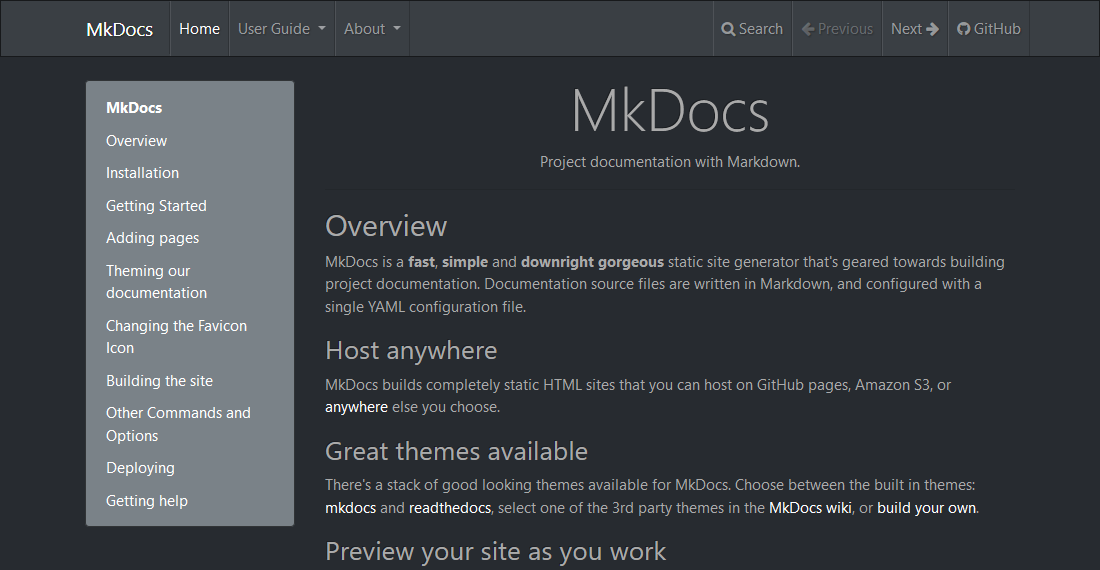Select bold MkDocs entry in sidebar

pos(134,108)
